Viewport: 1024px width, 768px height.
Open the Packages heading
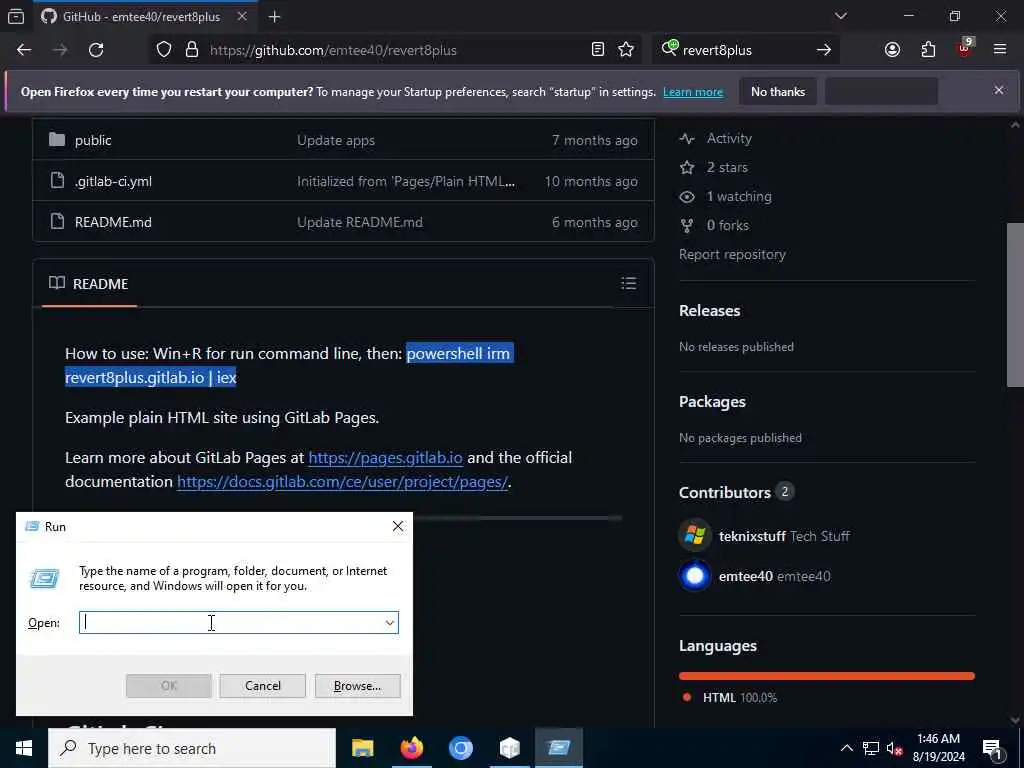click(x=712, y=402)
